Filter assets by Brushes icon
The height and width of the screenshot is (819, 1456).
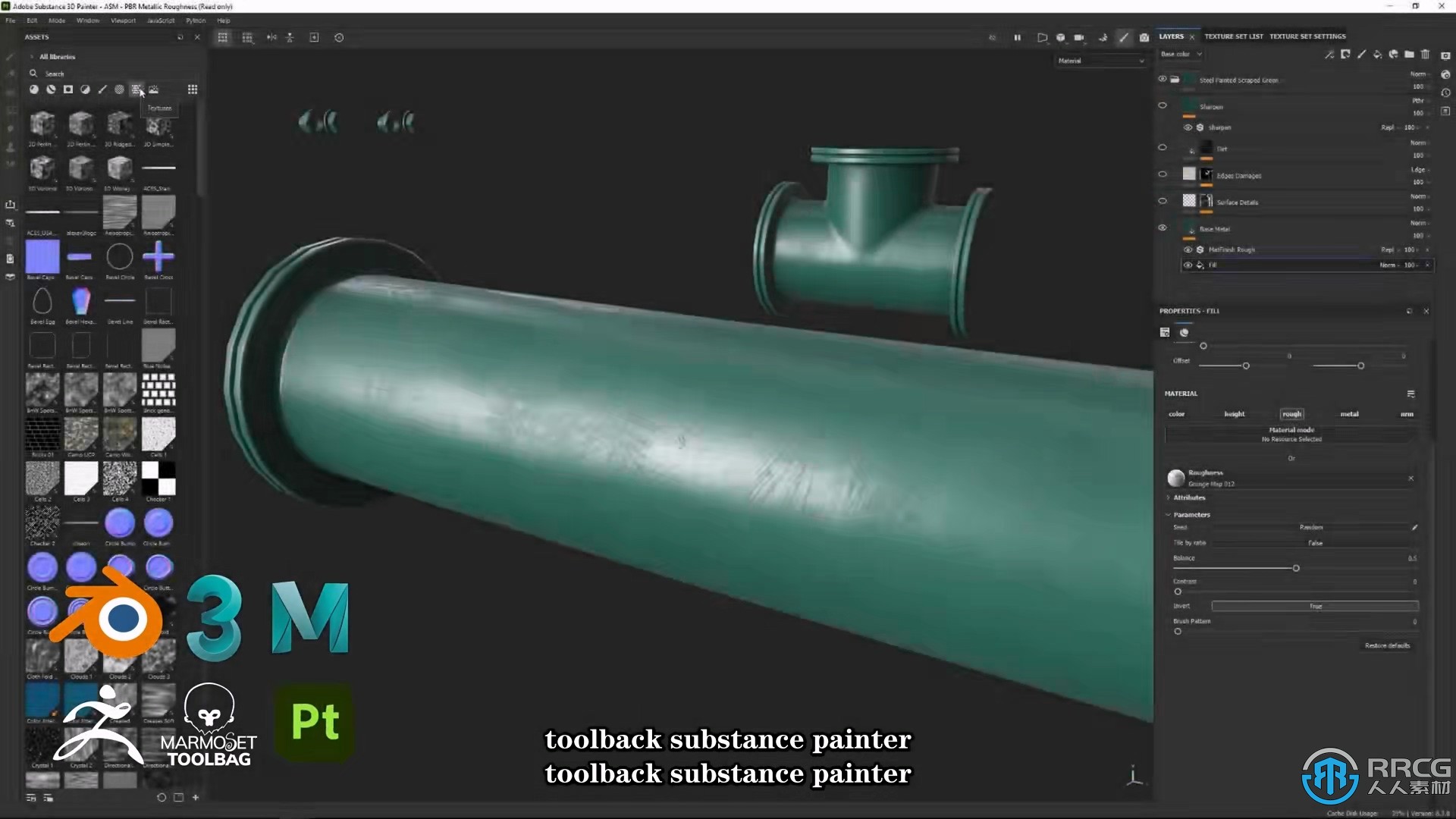(x=102, y=89)
